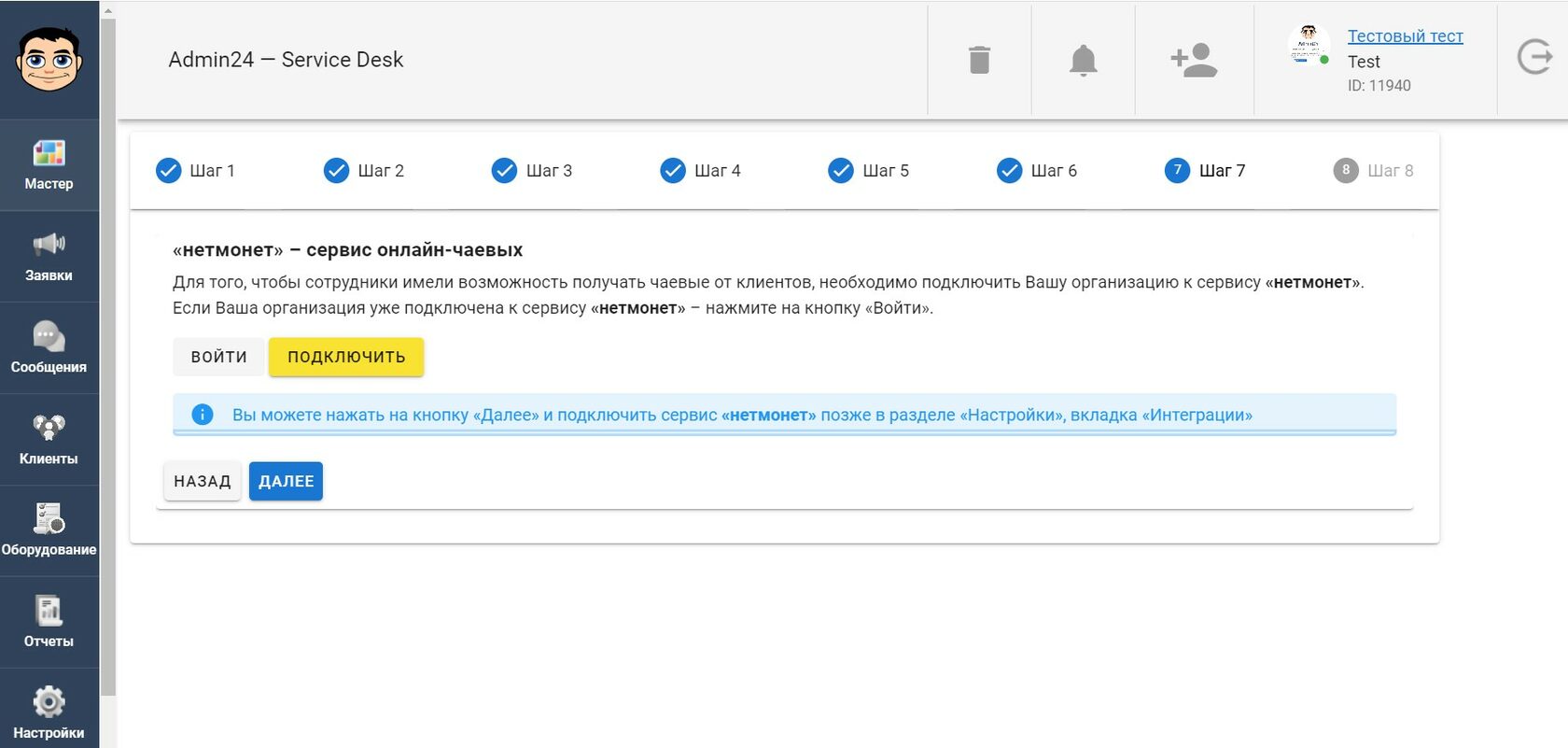This screenshot has height=748, width=1568.
Task: Click the ВОЙТИ button
Action: (x=219, y=357)
